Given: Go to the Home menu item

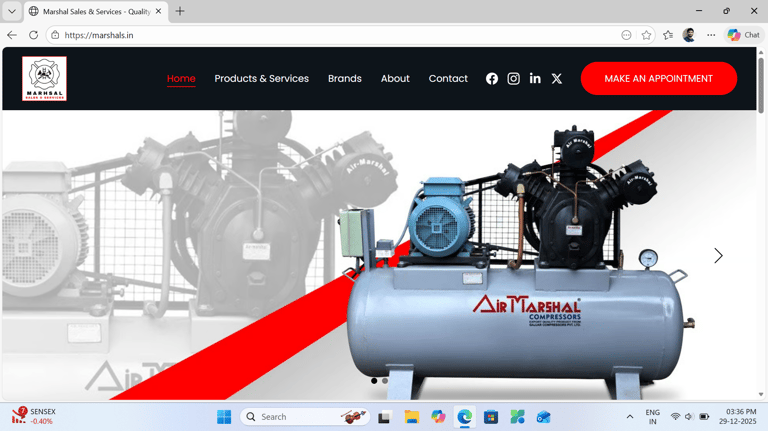Looking at the screenshot, I should (181, 78).
